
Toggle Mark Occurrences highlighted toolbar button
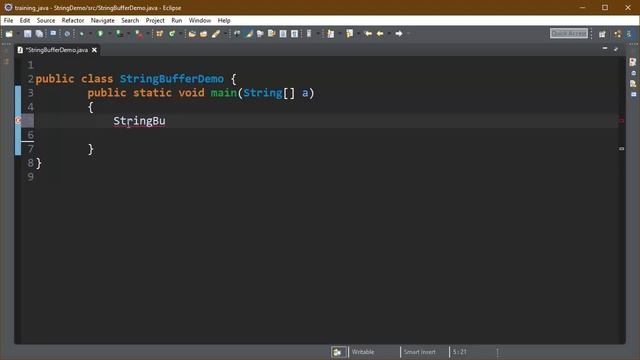click(249, 34)
